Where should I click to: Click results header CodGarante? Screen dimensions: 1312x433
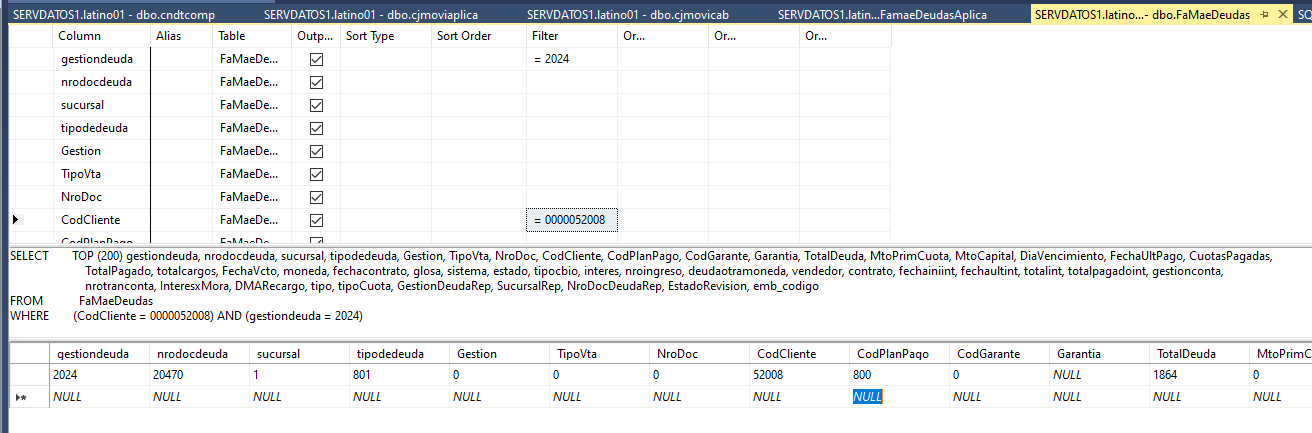point(999,354)
